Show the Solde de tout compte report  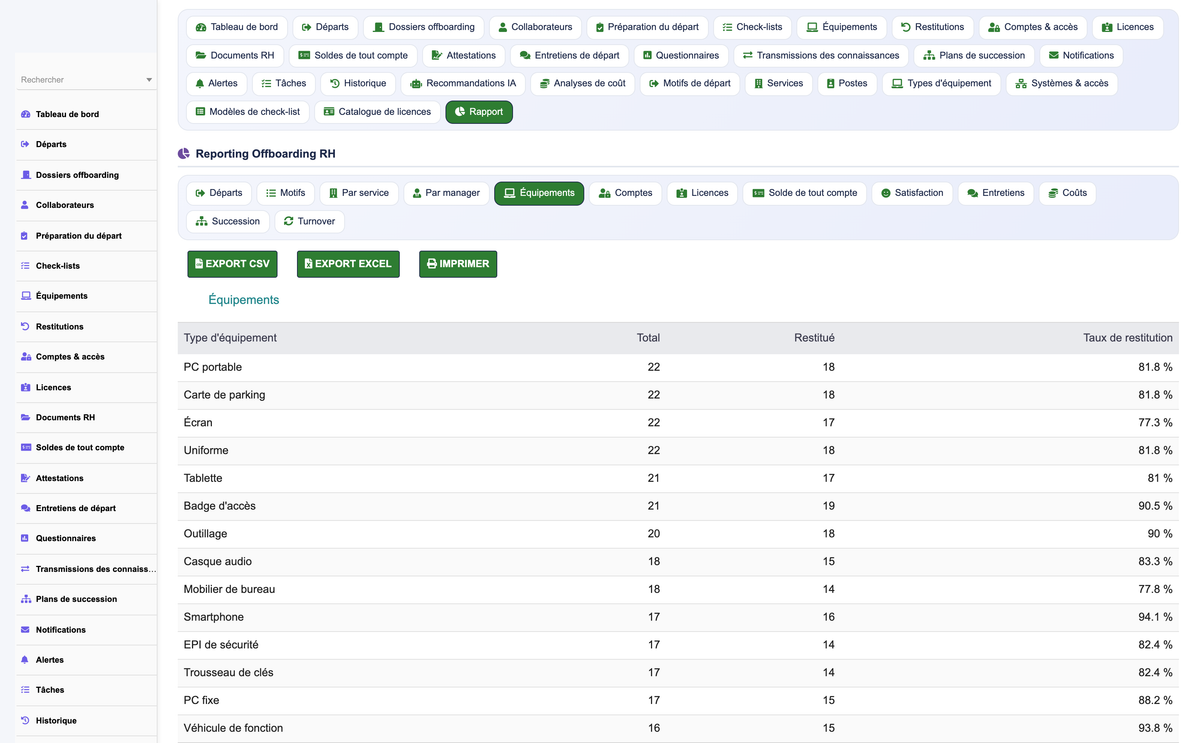pos(805,193)
